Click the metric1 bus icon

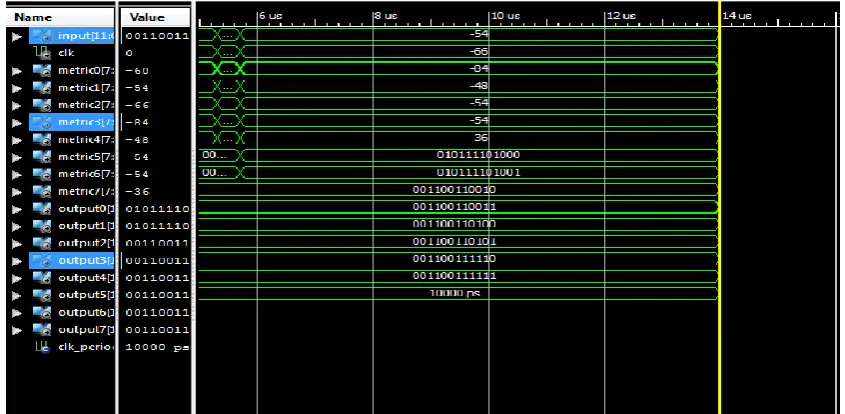pos(41,88)
